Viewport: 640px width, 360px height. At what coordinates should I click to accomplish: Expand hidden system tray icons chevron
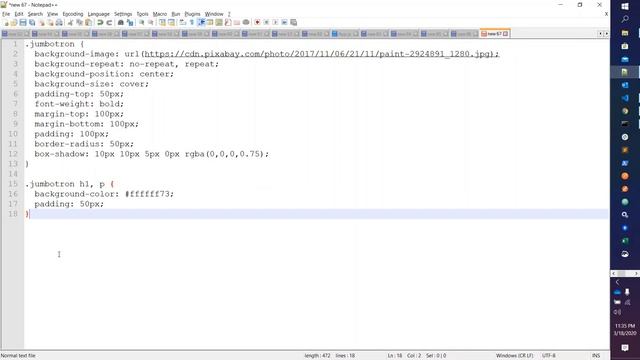[617, 282]
